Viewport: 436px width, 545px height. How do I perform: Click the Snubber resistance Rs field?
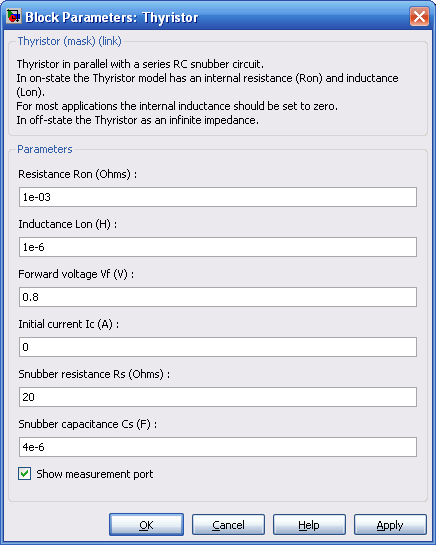(x=218, y=397)
